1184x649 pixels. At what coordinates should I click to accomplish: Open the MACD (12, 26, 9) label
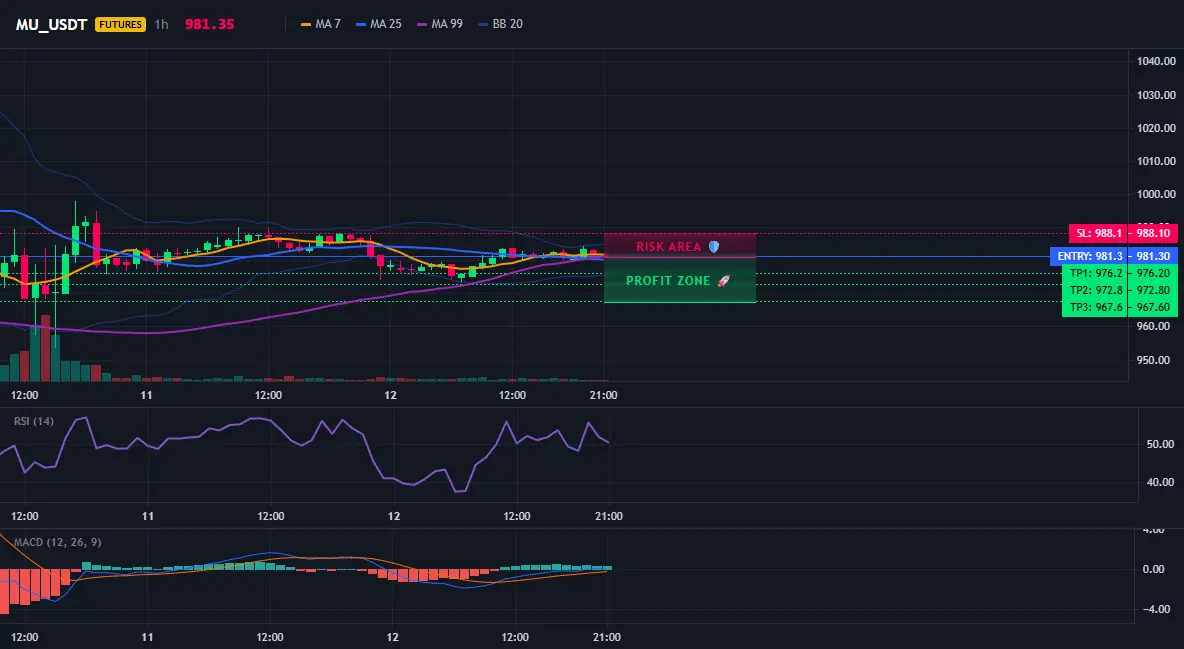point(57,542)
